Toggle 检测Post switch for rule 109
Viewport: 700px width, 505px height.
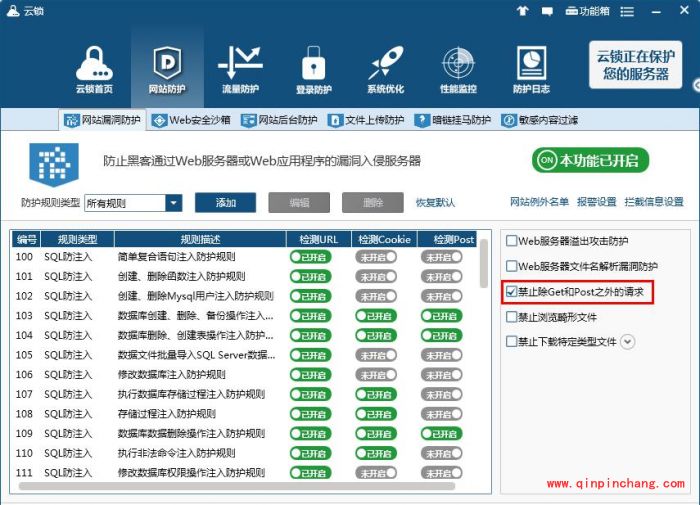pos(442,434)
